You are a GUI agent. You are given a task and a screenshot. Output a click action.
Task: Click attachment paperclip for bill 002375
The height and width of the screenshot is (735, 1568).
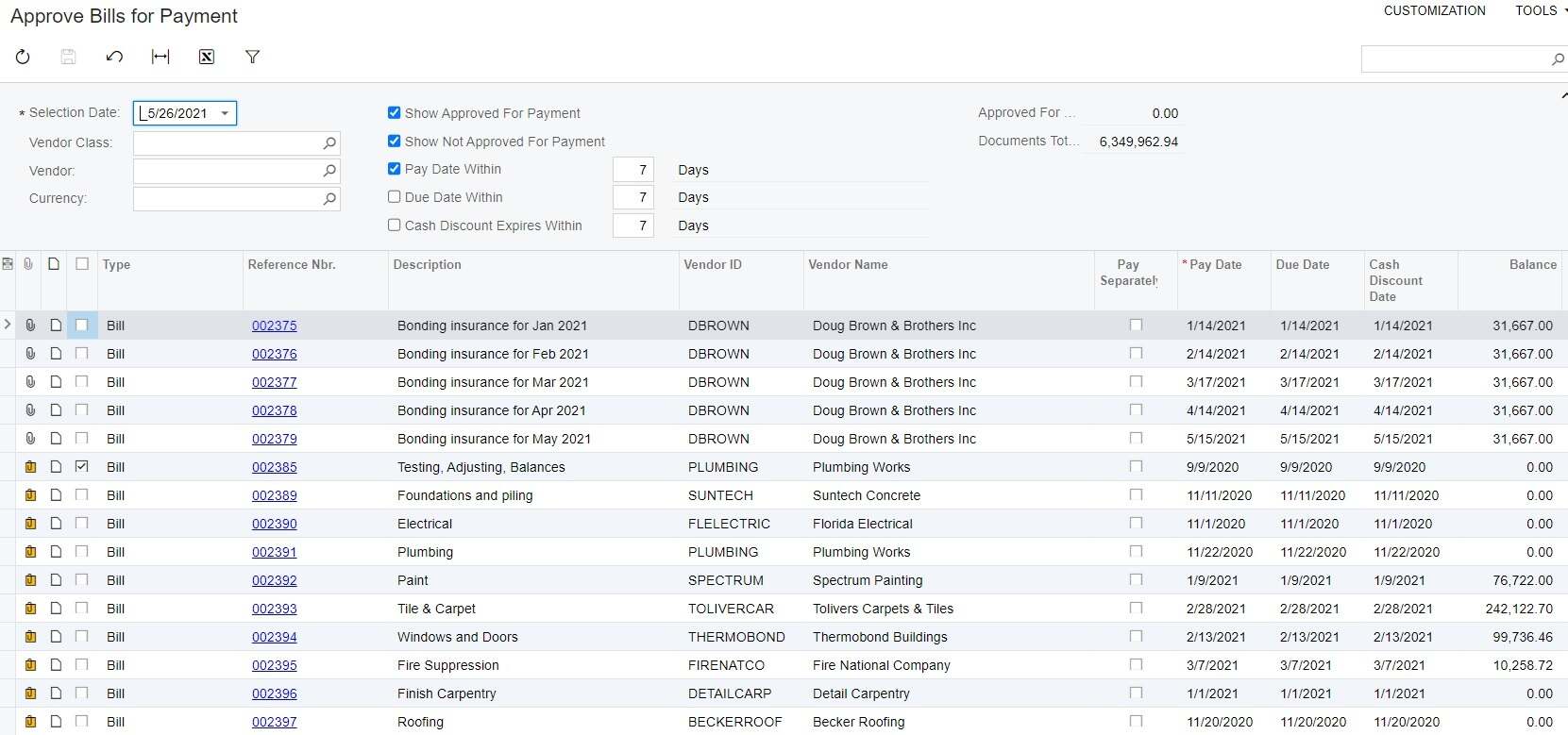tap(30, 326)
